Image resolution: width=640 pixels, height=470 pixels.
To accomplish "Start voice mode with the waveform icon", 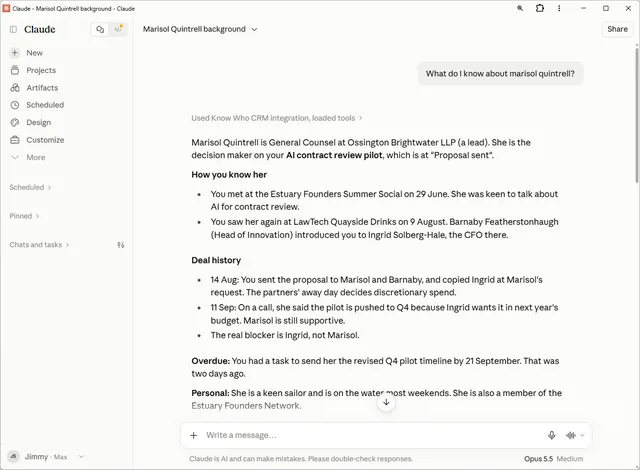I will click(571, 435).
